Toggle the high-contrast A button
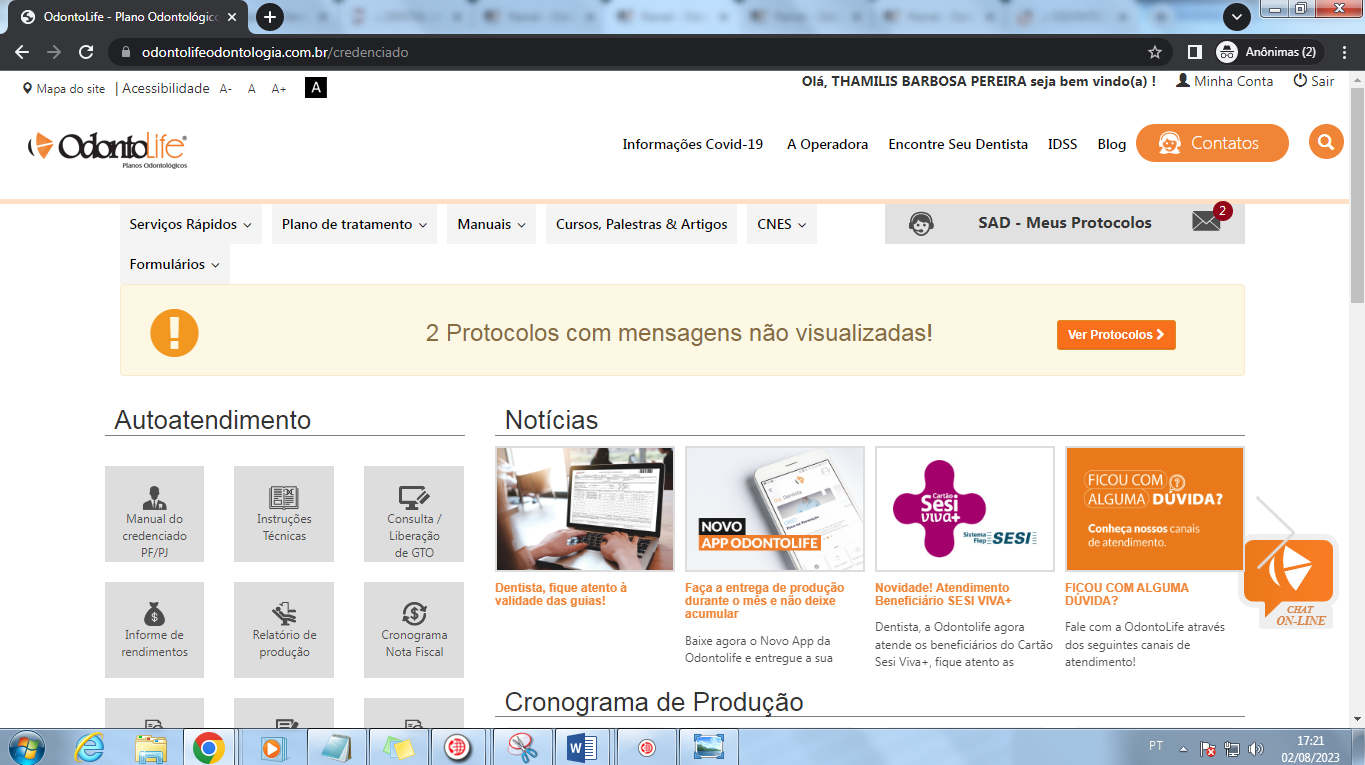Viewport: 1365px width, 765px height. click(316, 88)
